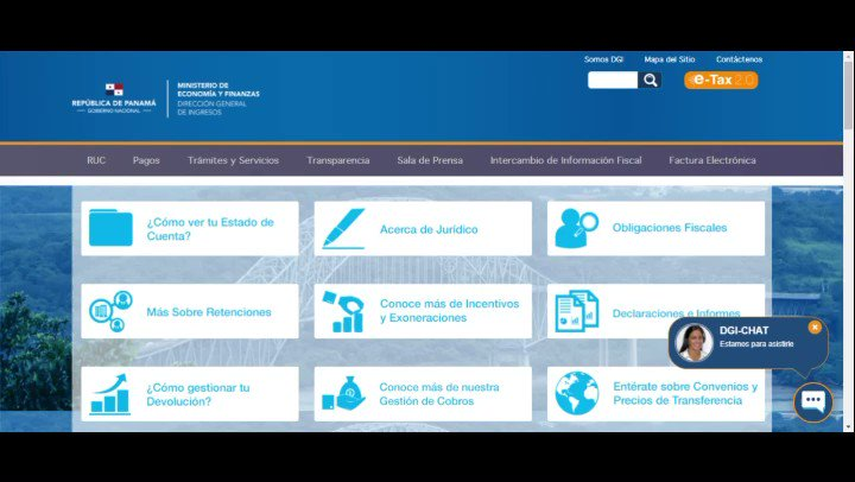
Task: Click the money bag Gestión de Cobros icon
Action: (343, 394)
